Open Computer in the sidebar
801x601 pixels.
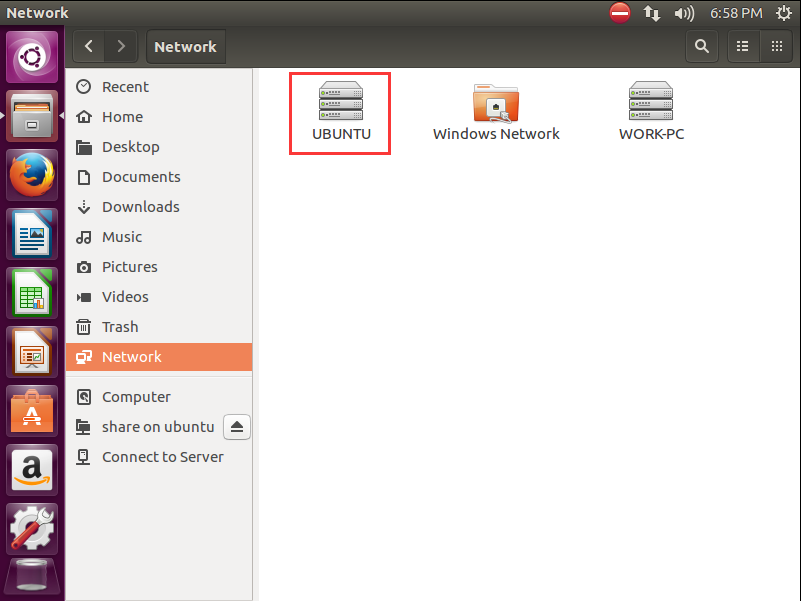tap(159, 397)
